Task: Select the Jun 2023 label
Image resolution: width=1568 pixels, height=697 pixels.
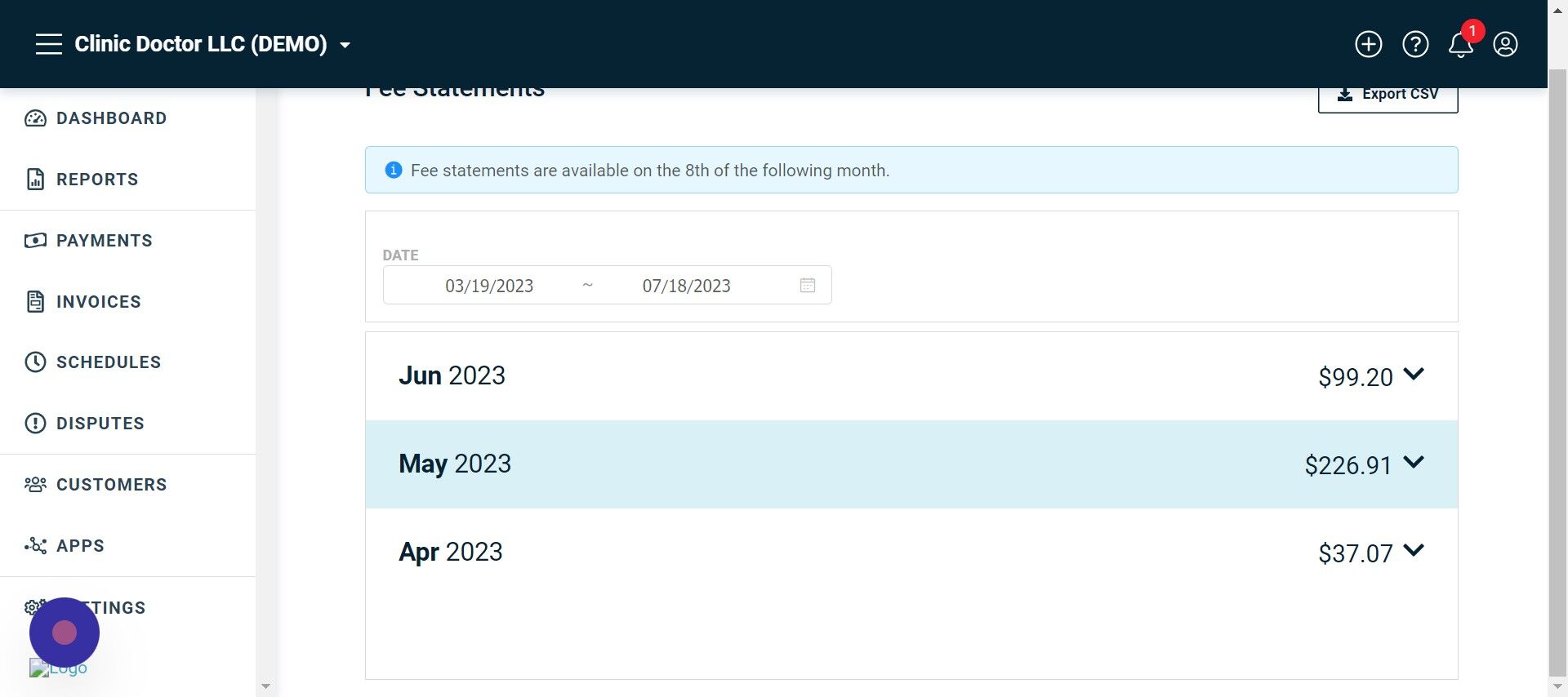Action: click(x=452, y=376)
